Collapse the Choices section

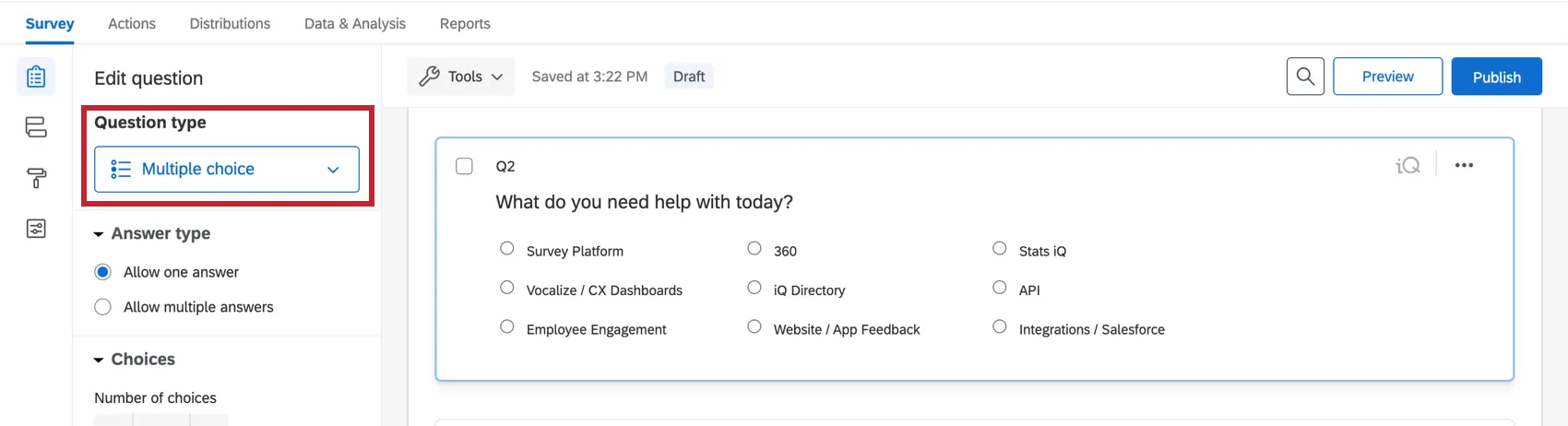coord(99,360)
